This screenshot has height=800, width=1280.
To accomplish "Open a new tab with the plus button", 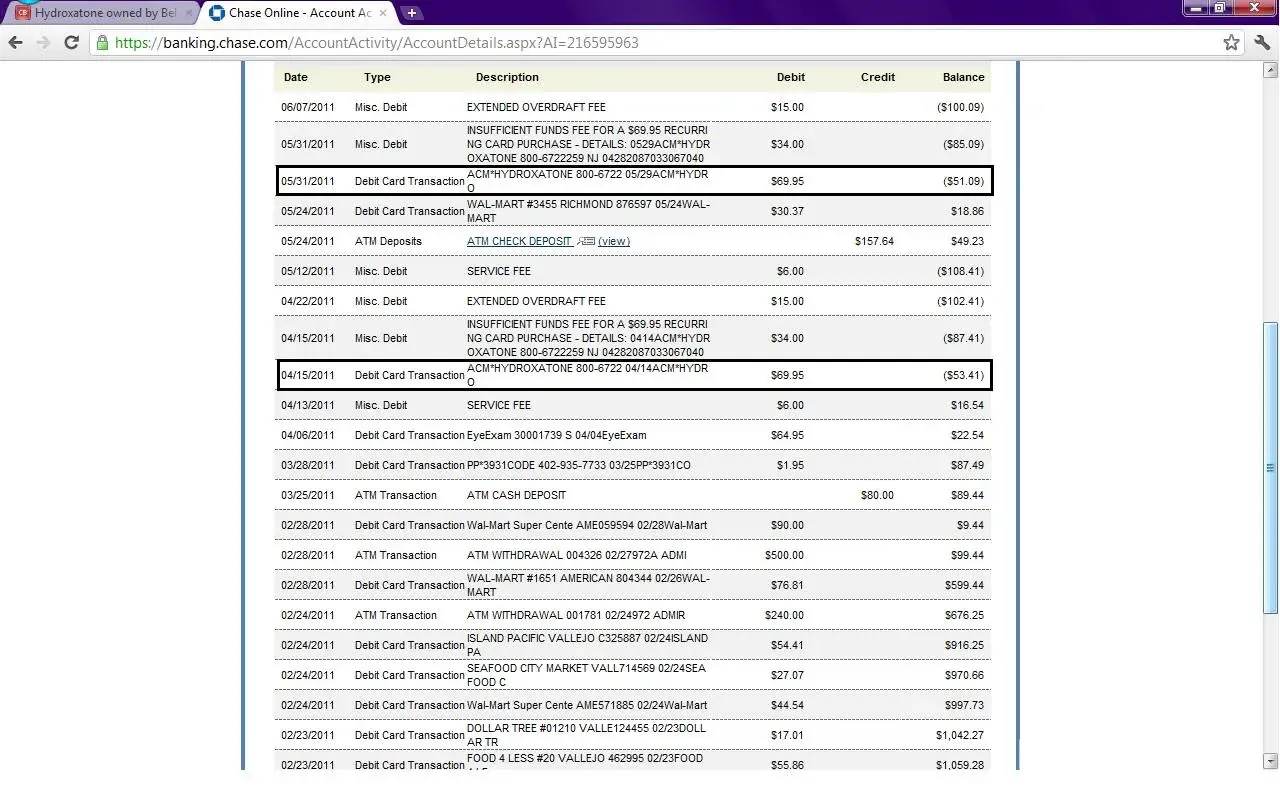I will 411,13.
